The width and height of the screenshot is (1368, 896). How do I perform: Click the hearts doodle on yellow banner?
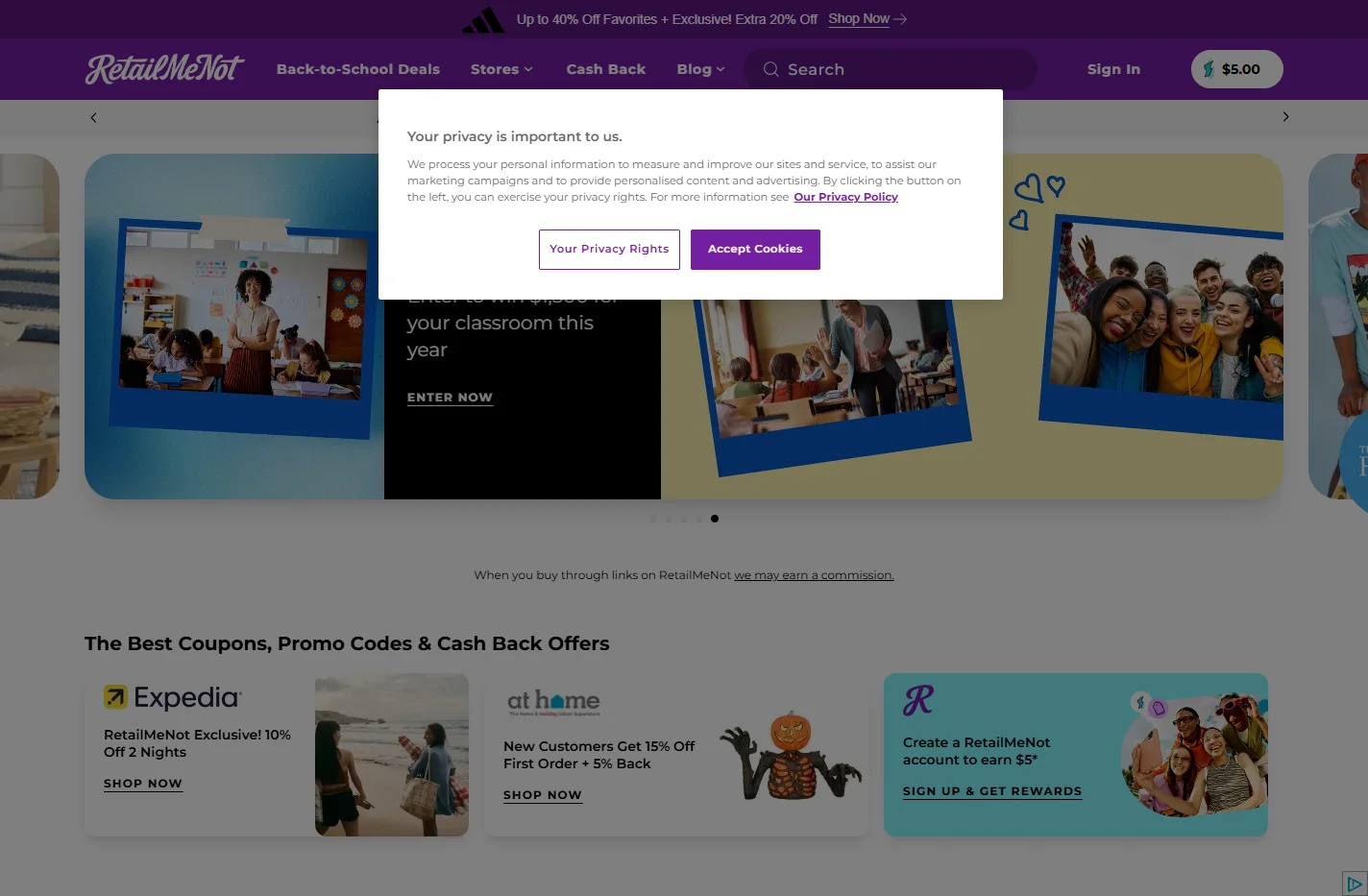[x=1037, y=201]
